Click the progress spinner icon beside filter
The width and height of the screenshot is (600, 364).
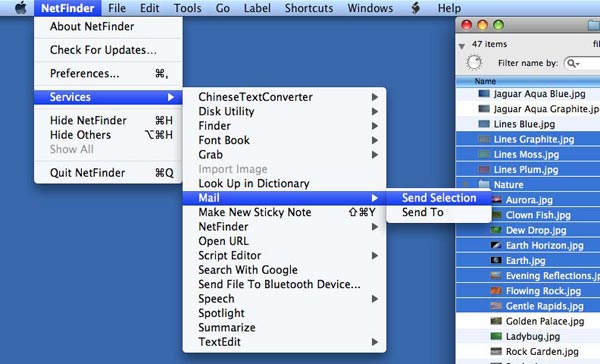[474, 63]
